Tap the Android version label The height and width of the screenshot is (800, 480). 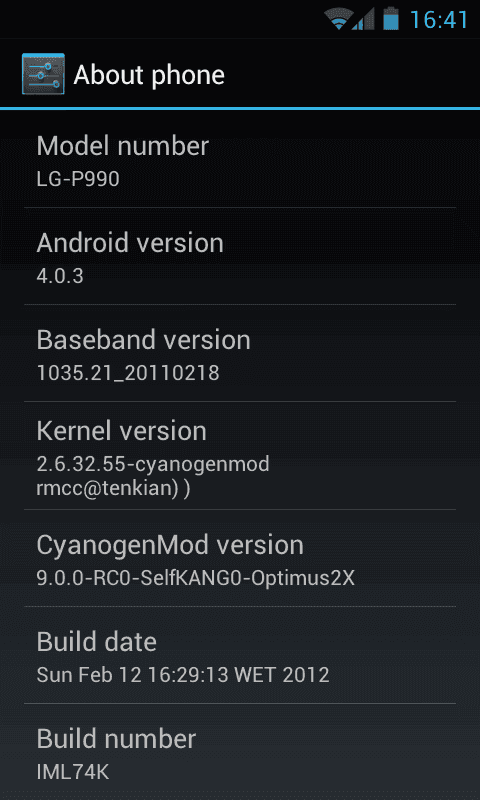coord(130,243)
